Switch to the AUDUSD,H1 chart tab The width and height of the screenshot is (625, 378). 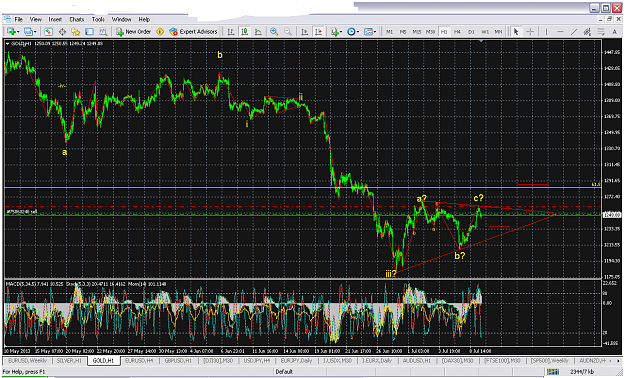(x=416, y=360)
